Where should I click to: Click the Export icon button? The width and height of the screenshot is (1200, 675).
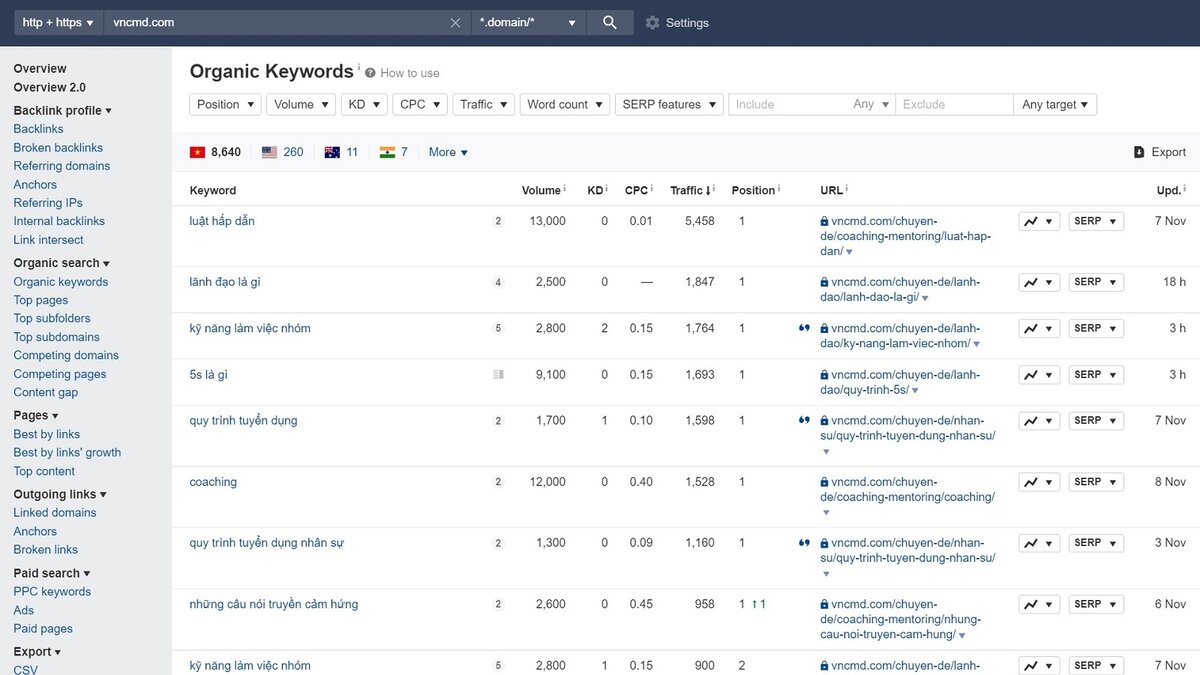click(x=1139, y=152)
